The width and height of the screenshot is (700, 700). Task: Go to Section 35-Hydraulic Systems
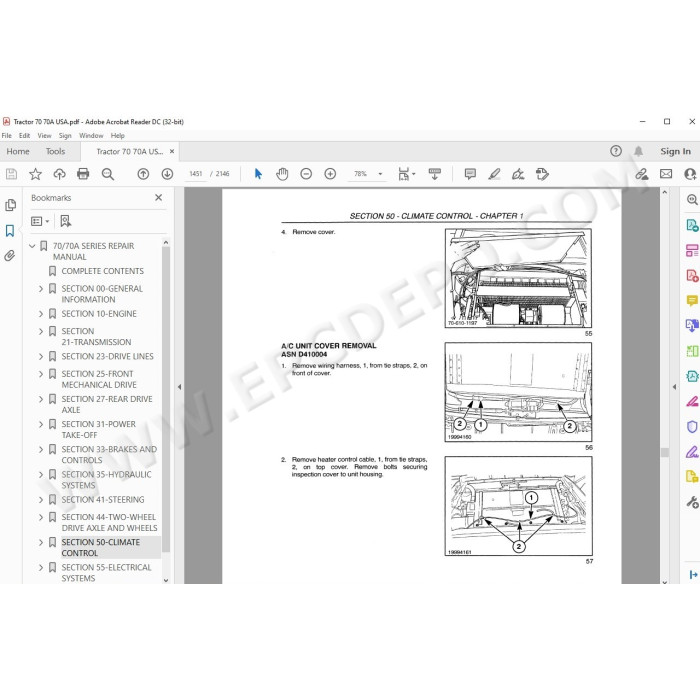pos(106,480)
